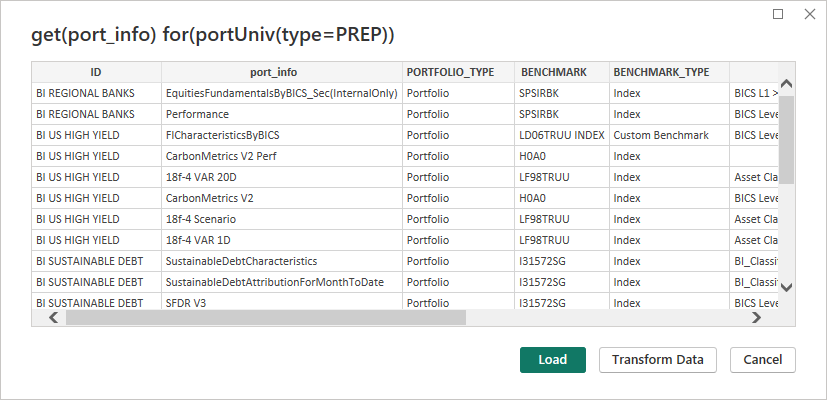Click the Load button
The image size is (827, 400).
click(553, 360)
